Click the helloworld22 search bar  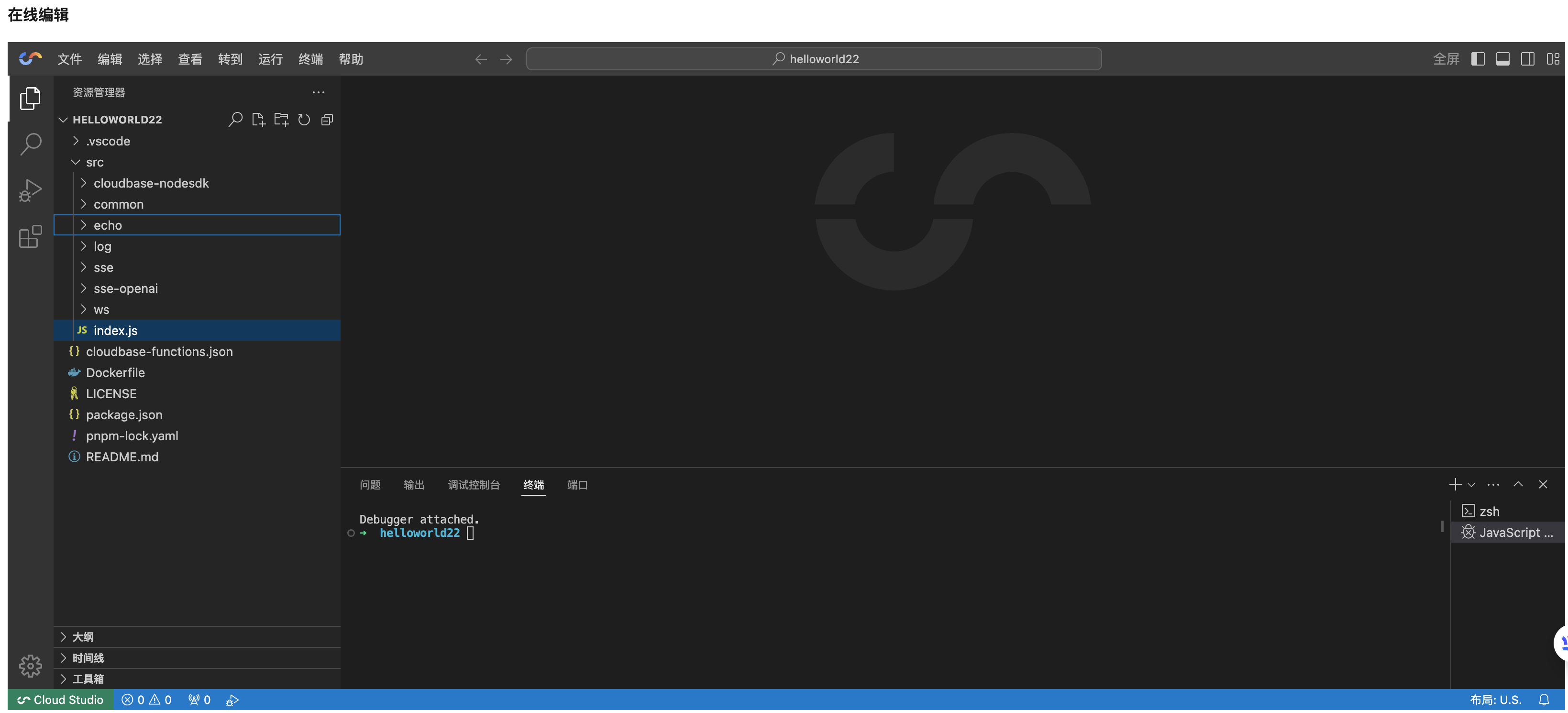[x=813, y=58]
